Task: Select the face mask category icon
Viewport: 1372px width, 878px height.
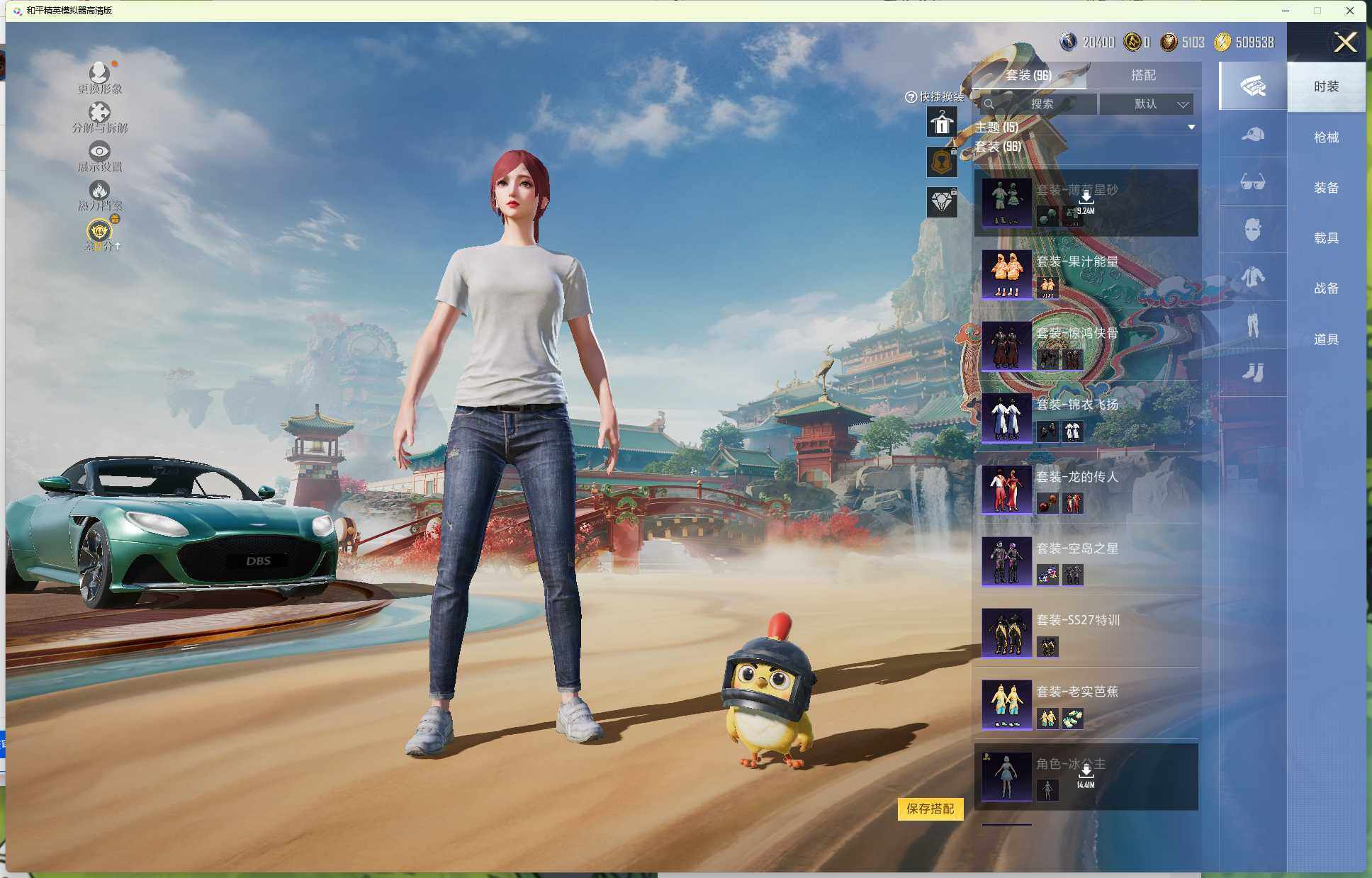Action: pyautogui.click(x=1252, y=230)
